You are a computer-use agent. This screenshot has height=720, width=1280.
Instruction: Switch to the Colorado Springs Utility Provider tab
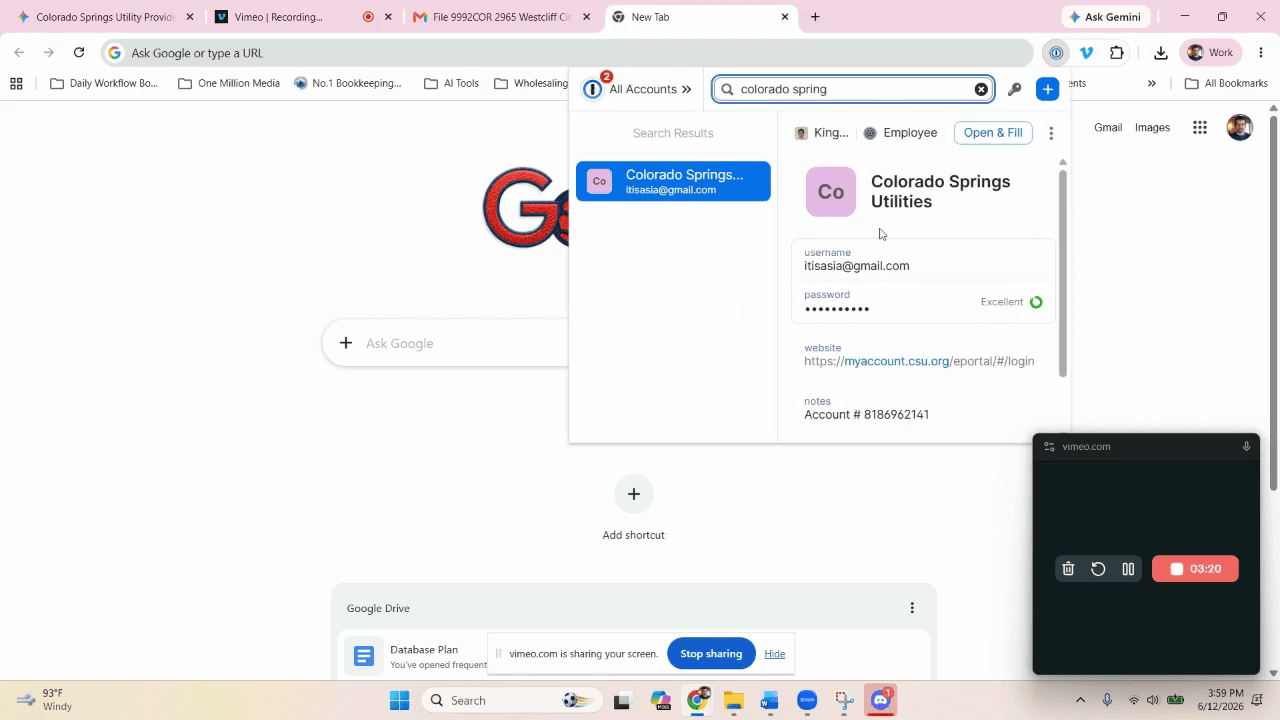tap(104, 17)
